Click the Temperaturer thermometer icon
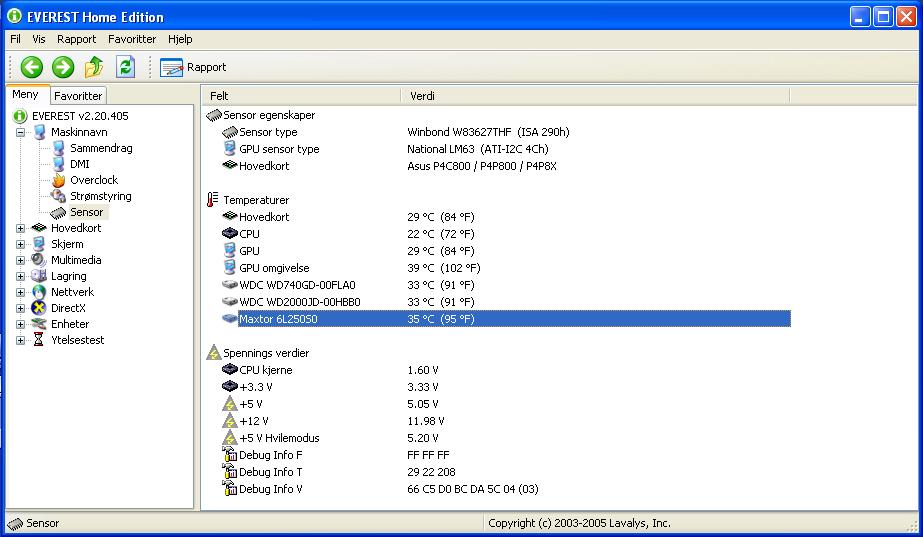Viewport: 923px width, 537px height. 213,200
